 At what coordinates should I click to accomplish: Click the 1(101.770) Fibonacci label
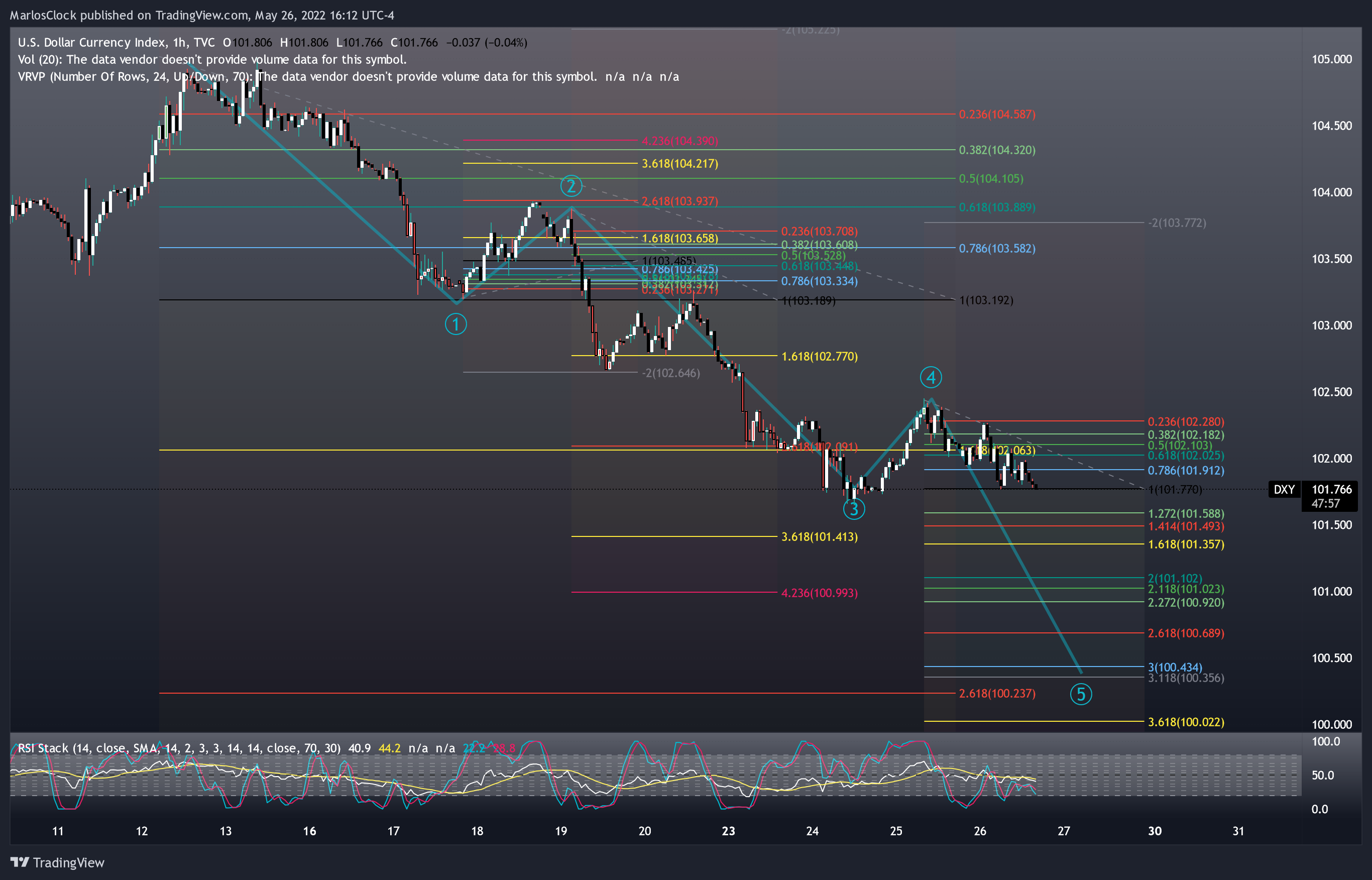[1175, 489]
